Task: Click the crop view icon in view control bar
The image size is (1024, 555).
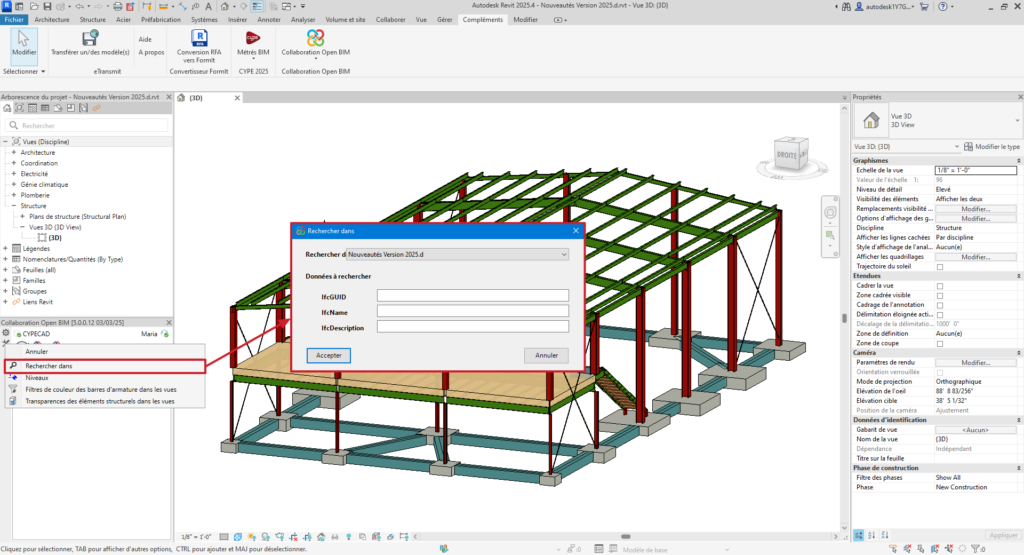Action: click(293, 537)
